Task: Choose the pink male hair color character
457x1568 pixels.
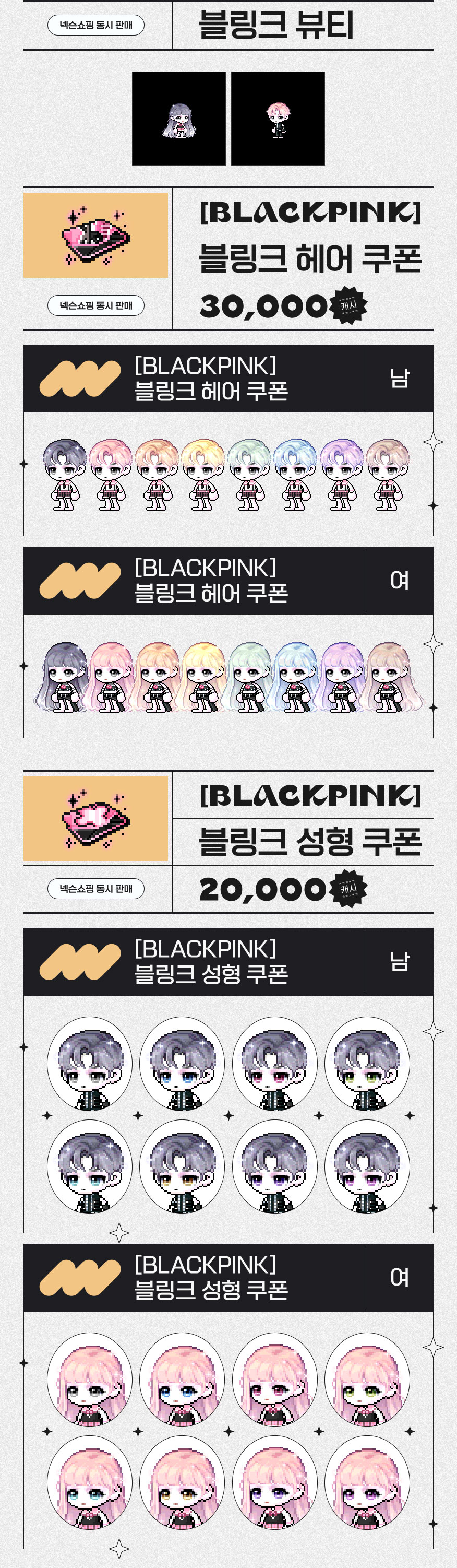Action: (x=111, y=475)
